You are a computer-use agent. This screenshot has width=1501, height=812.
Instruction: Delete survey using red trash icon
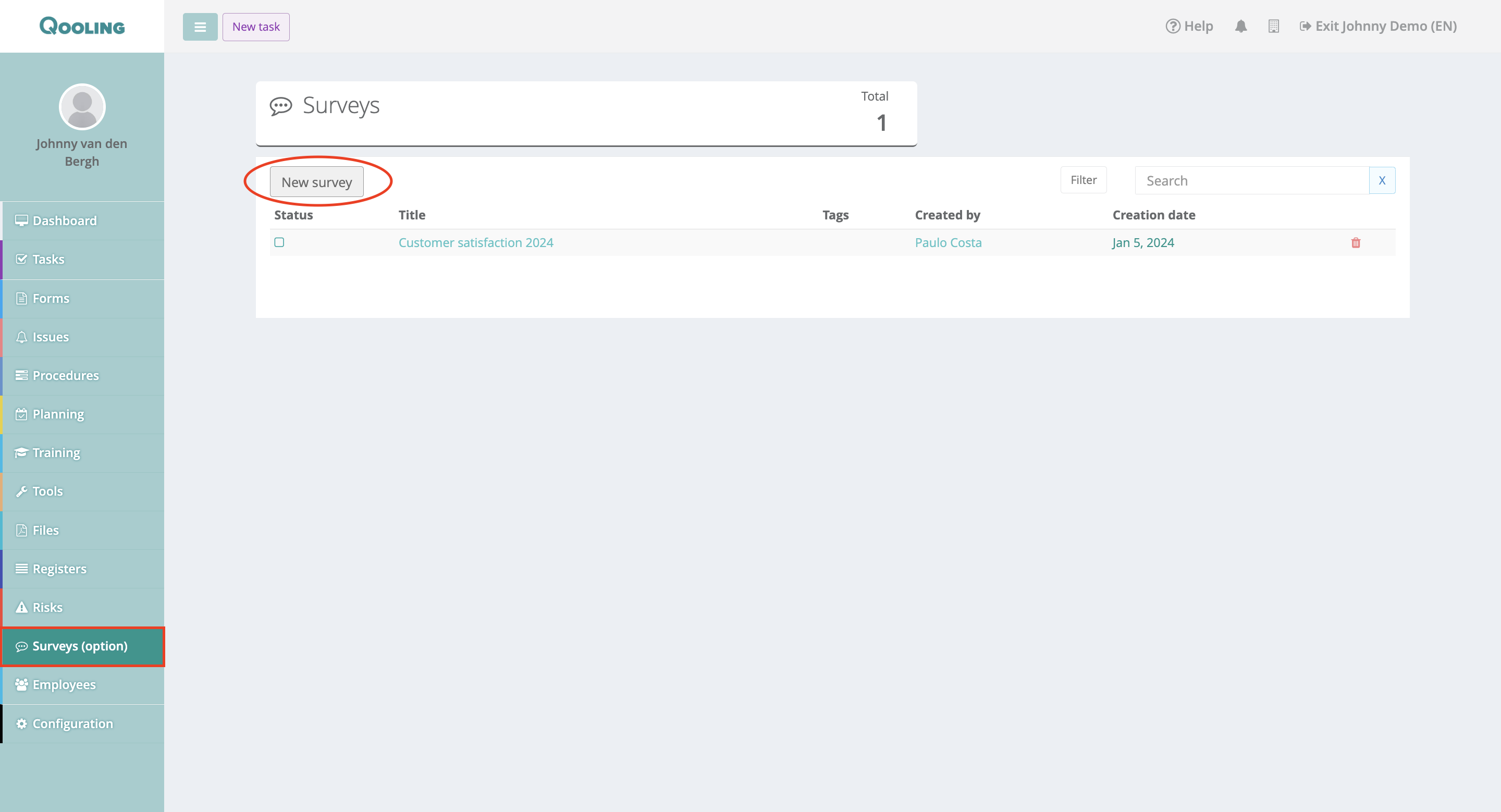1355,243
